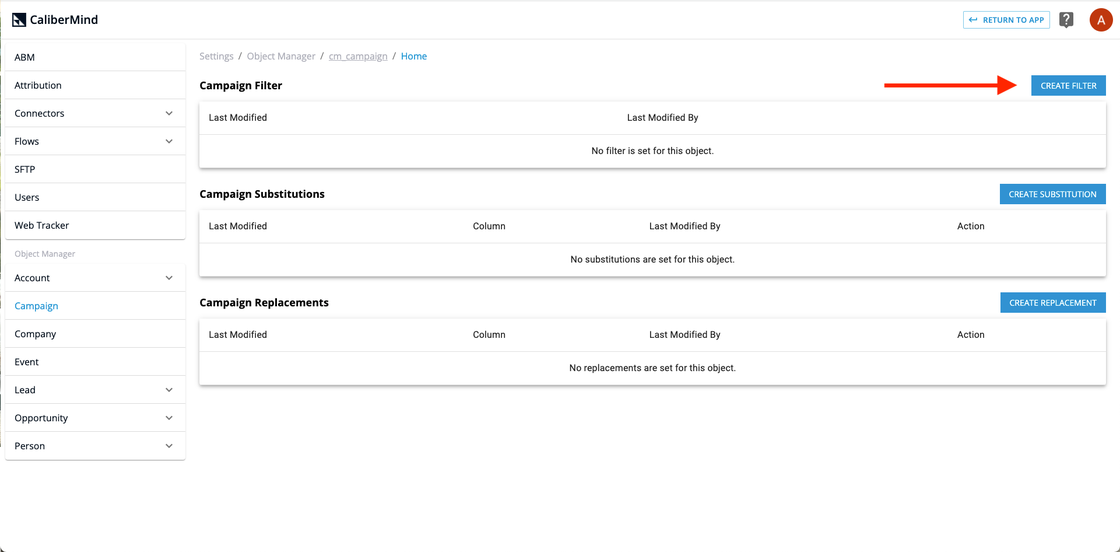Viewport: 1120px width, 552px height.
Task: Click Last Modified header in Campaign Substitutions
Action: click(238, 226)
